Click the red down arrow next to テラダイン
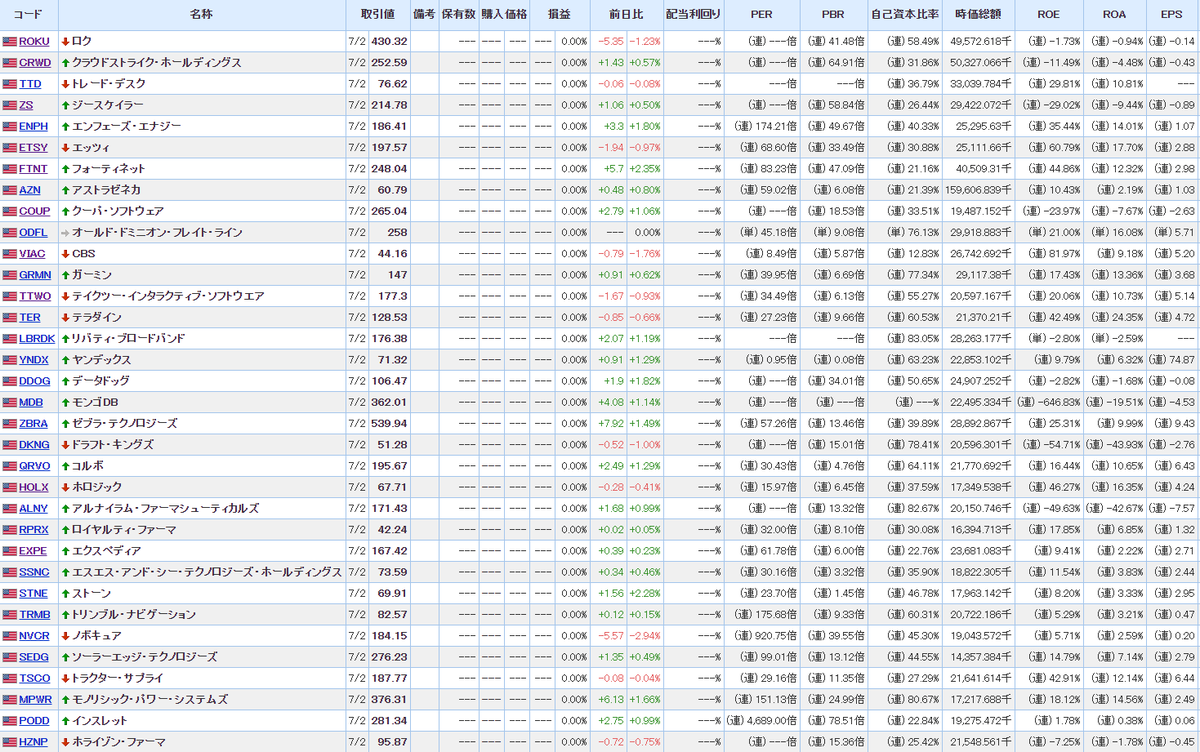This screenshot has height=752, width=1200. (x=65, y=317)
